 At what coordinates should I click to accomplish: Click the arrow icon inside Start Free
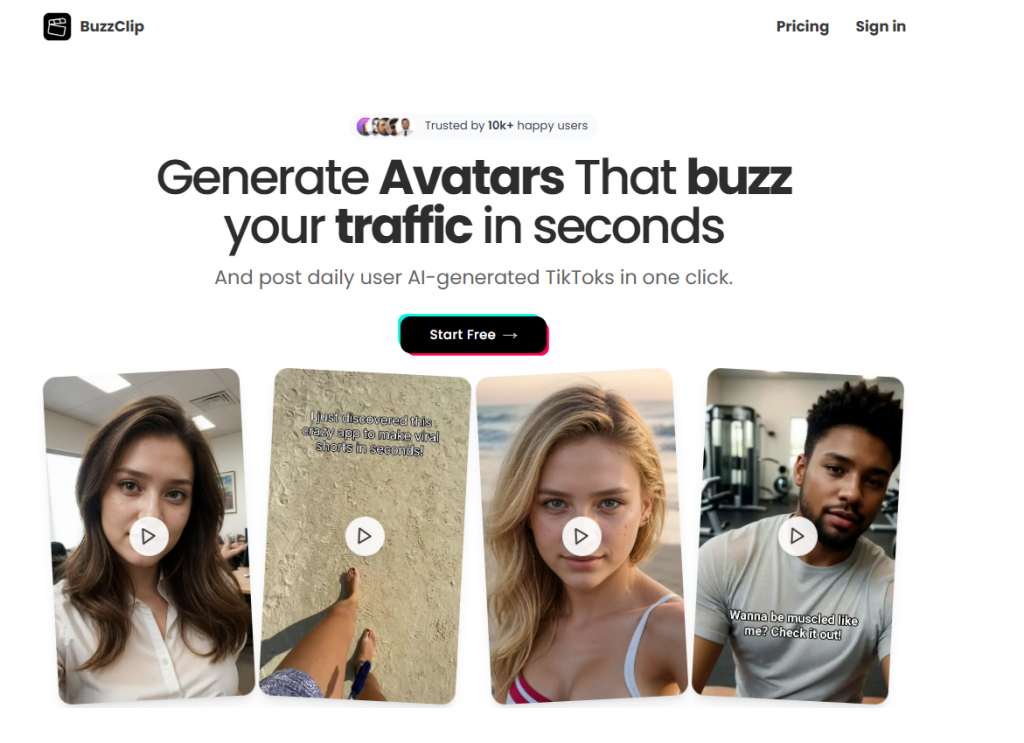click(511, 335)
